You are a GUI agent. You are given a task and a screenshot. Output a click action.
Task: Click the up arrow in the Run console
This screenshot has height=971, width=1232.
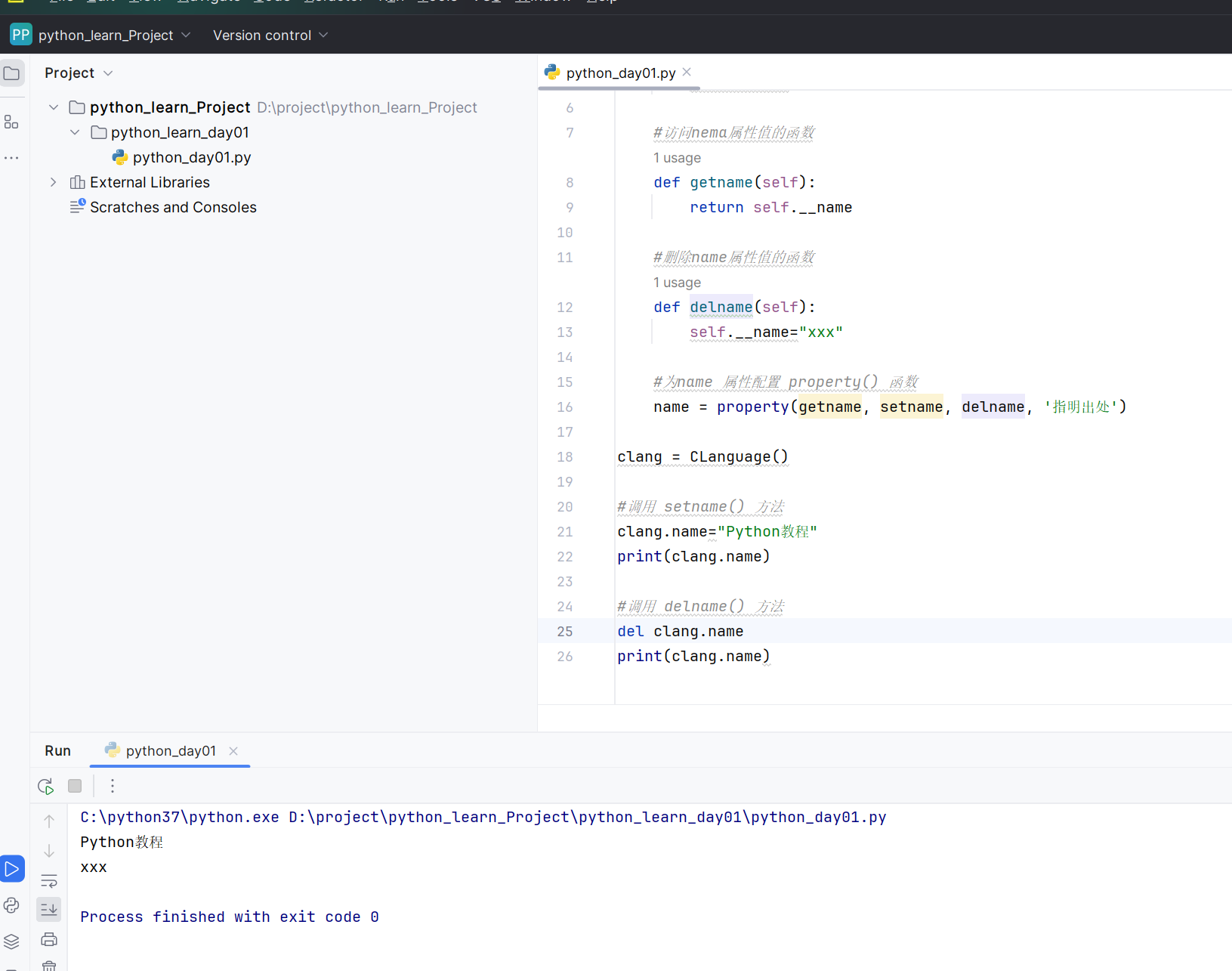(x=49, y=821)
